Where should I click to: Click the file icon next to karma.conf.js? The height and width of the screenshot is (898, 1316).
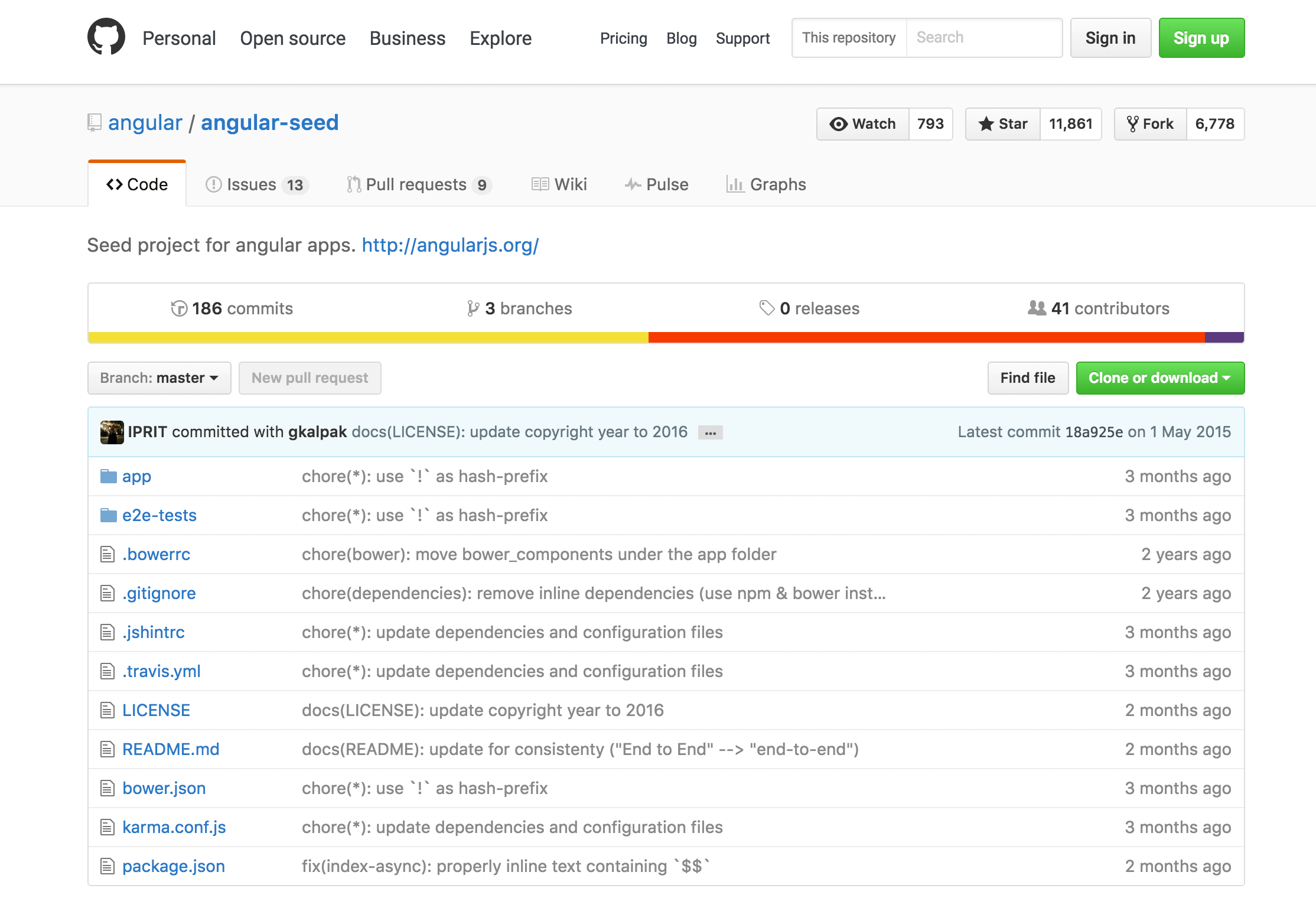pos(108,827)
